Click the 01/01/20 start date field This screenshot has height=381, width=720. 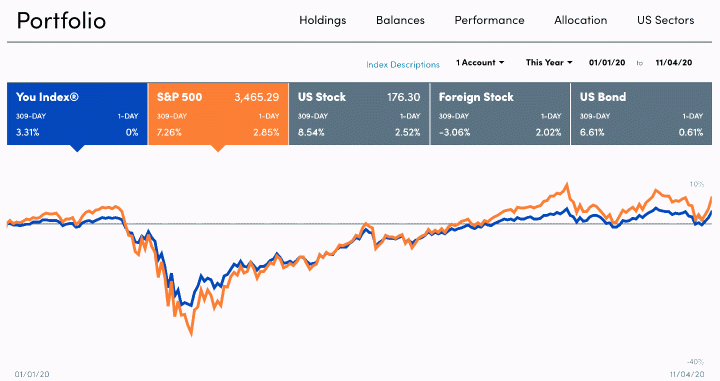pyautogui.click(x=607, y=62)
